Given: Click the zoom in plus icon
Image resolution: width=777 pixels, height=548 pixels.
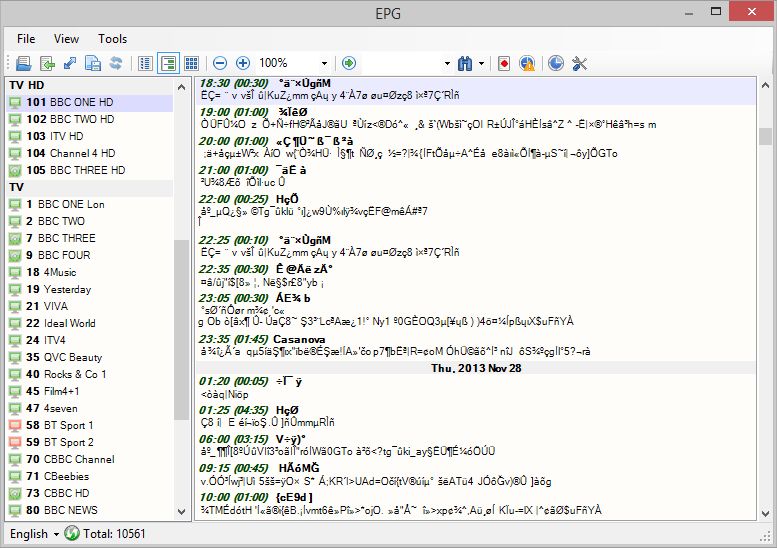Looking at the screenshot, I should pyautogui.click(x=243, y=63).
